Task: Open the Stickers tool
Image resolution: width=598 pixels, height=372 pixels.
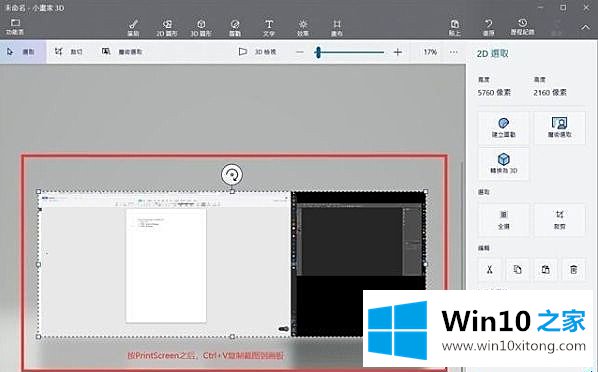Action: click(x=235, y=28)
